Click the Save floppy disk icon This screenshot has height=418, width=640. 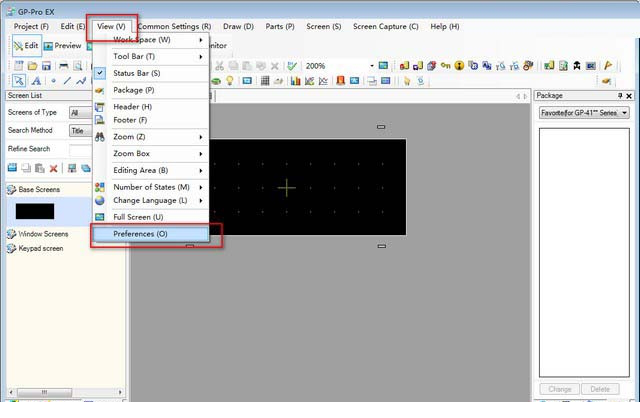[x=47, y=66]
